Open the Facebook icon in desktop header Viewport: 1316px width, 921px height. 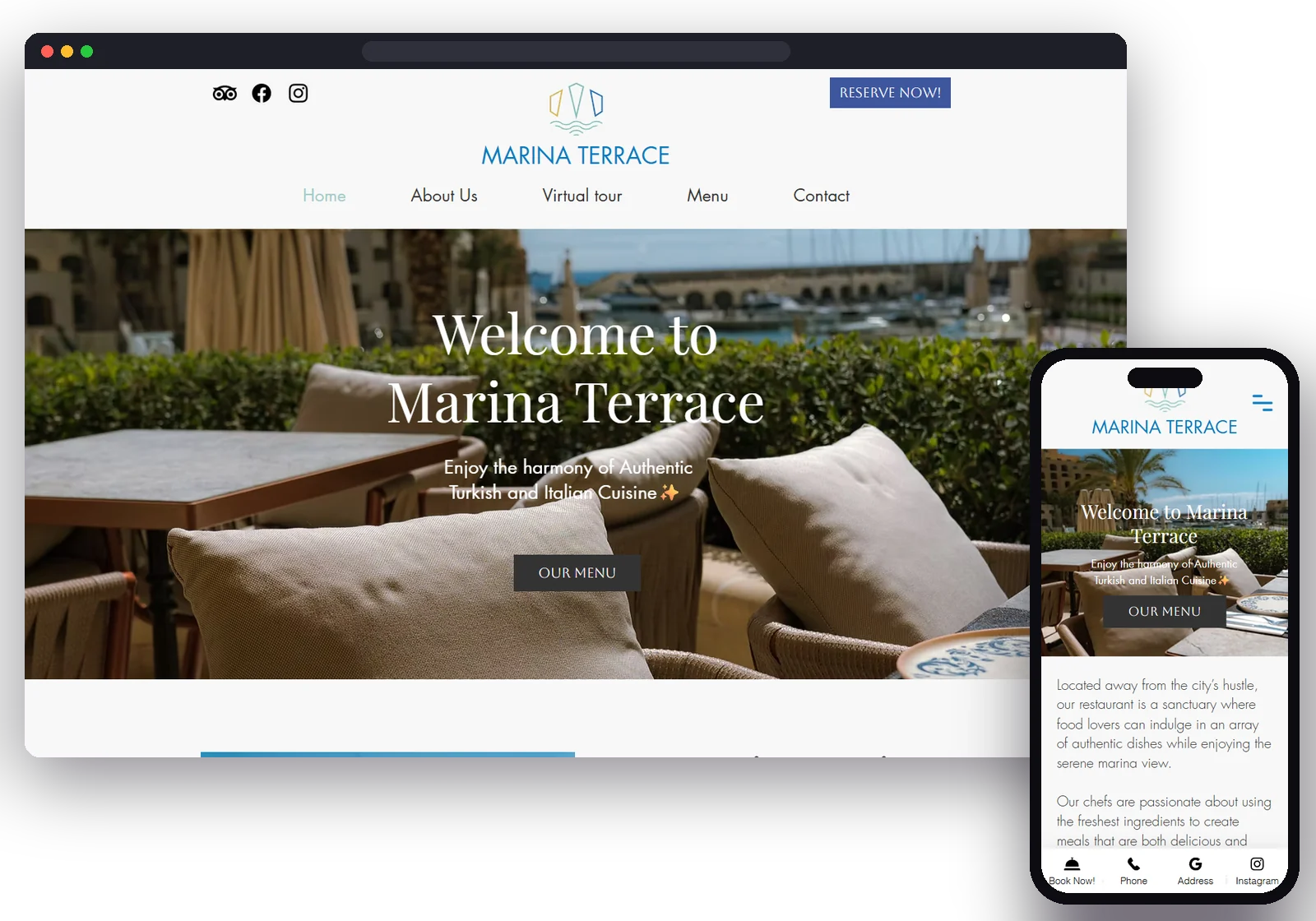(x=262, y=94)
